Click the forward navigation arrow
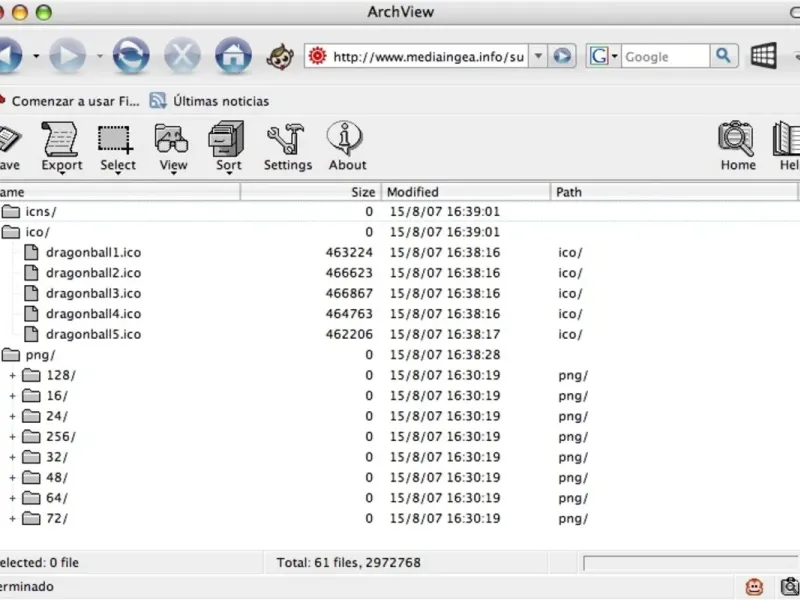 pos(67,55)
